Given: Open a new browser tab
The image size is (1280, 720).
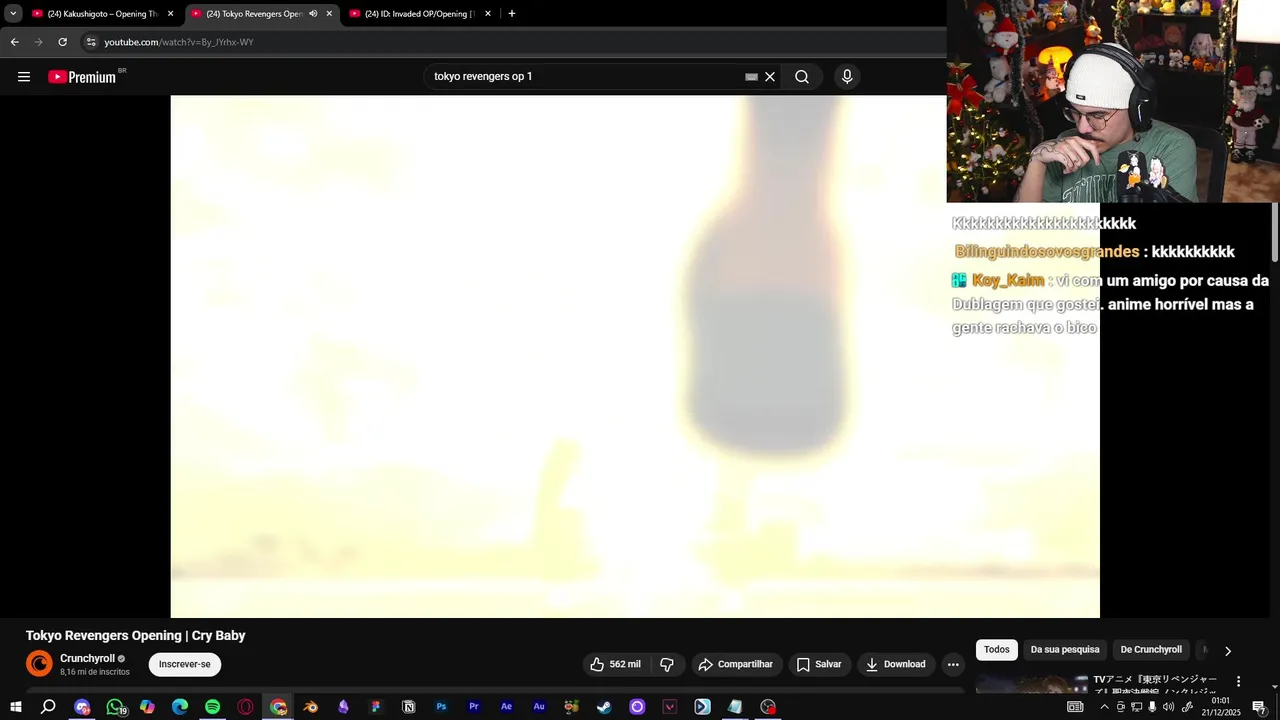Looking at the screenshot, I should coord(512,14).
